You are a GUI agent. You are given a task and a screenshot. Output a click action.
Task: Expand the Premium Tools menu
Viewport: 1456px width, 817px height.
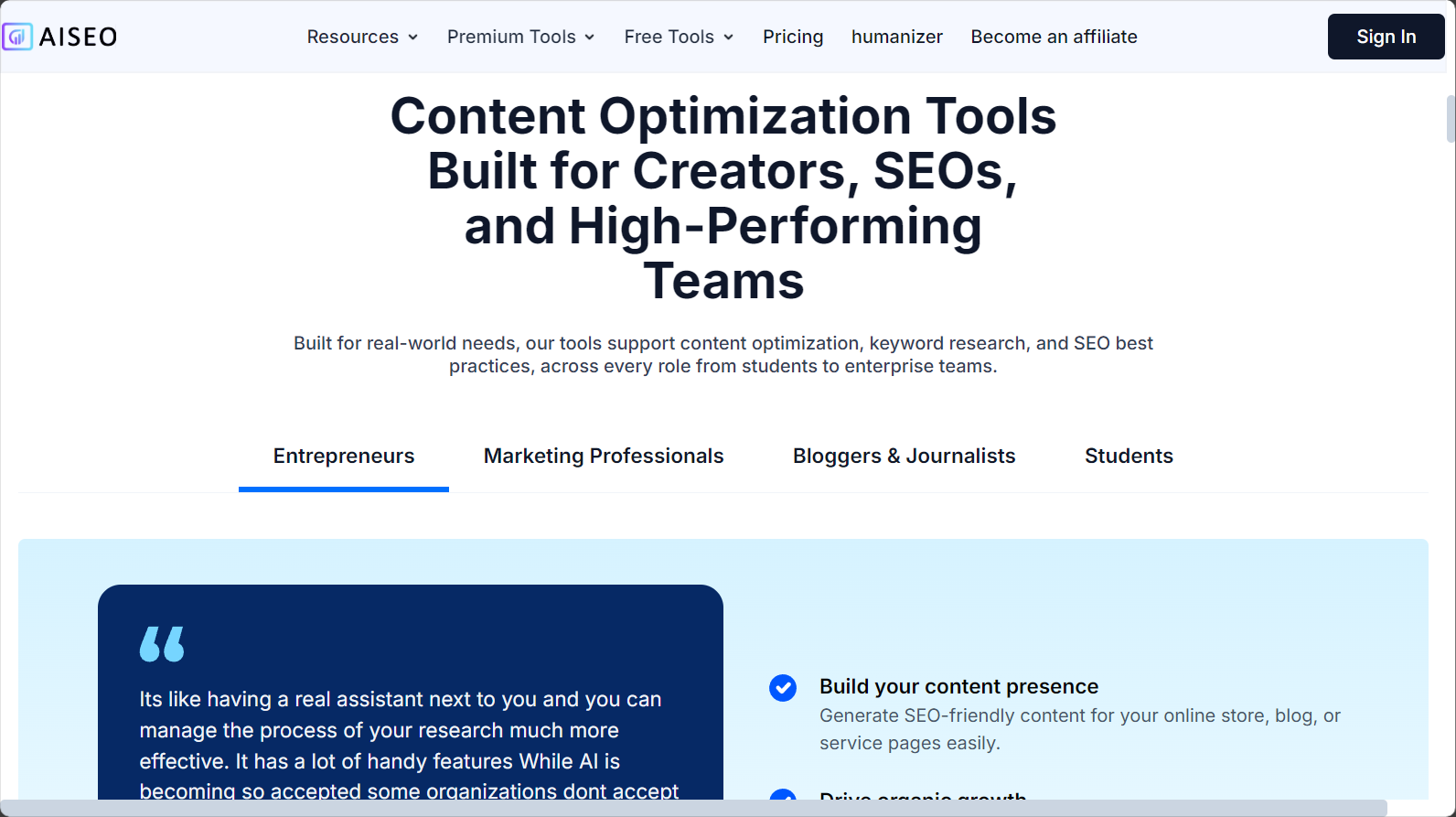(520, 37)
